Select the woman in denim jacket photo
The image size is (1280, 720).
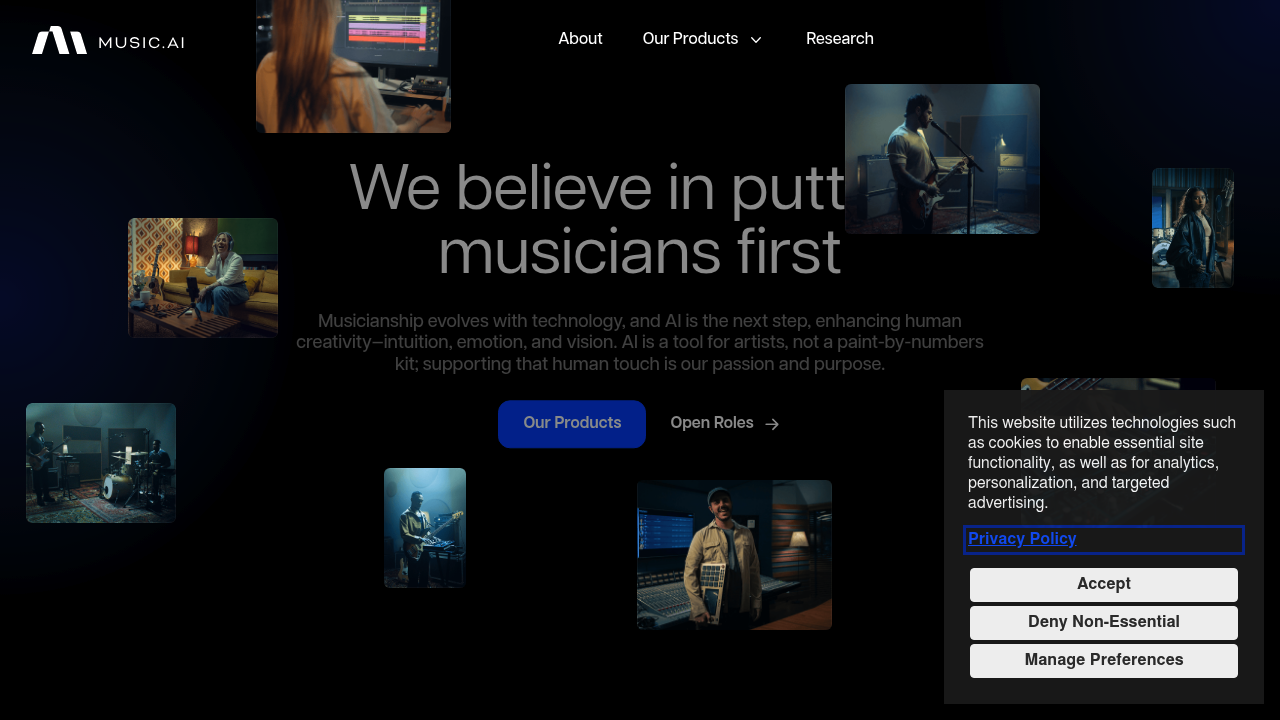(1193, 228)
